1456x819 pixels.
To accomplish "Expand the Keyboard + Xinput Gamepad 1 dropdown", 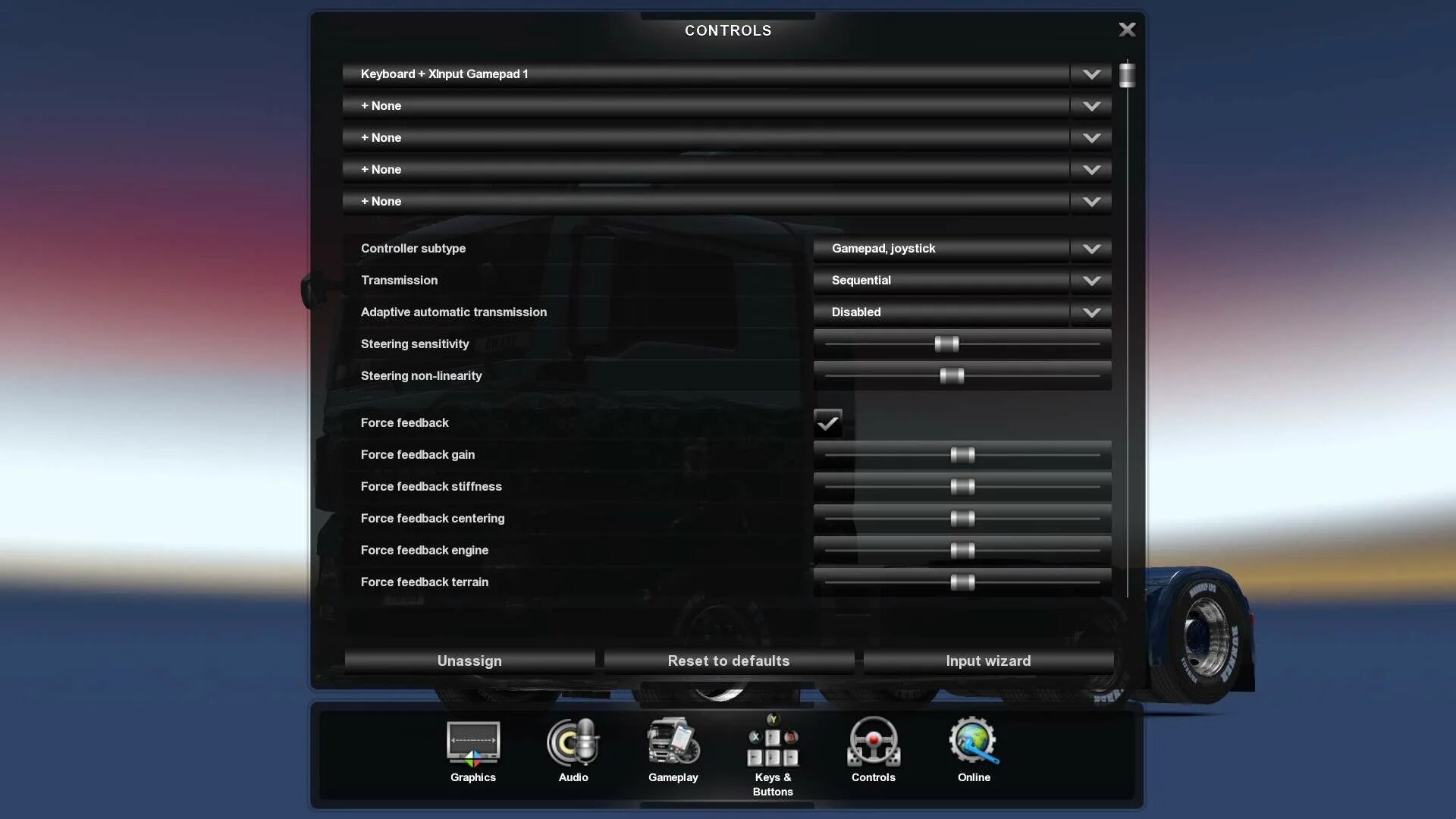I will 1092,74.
